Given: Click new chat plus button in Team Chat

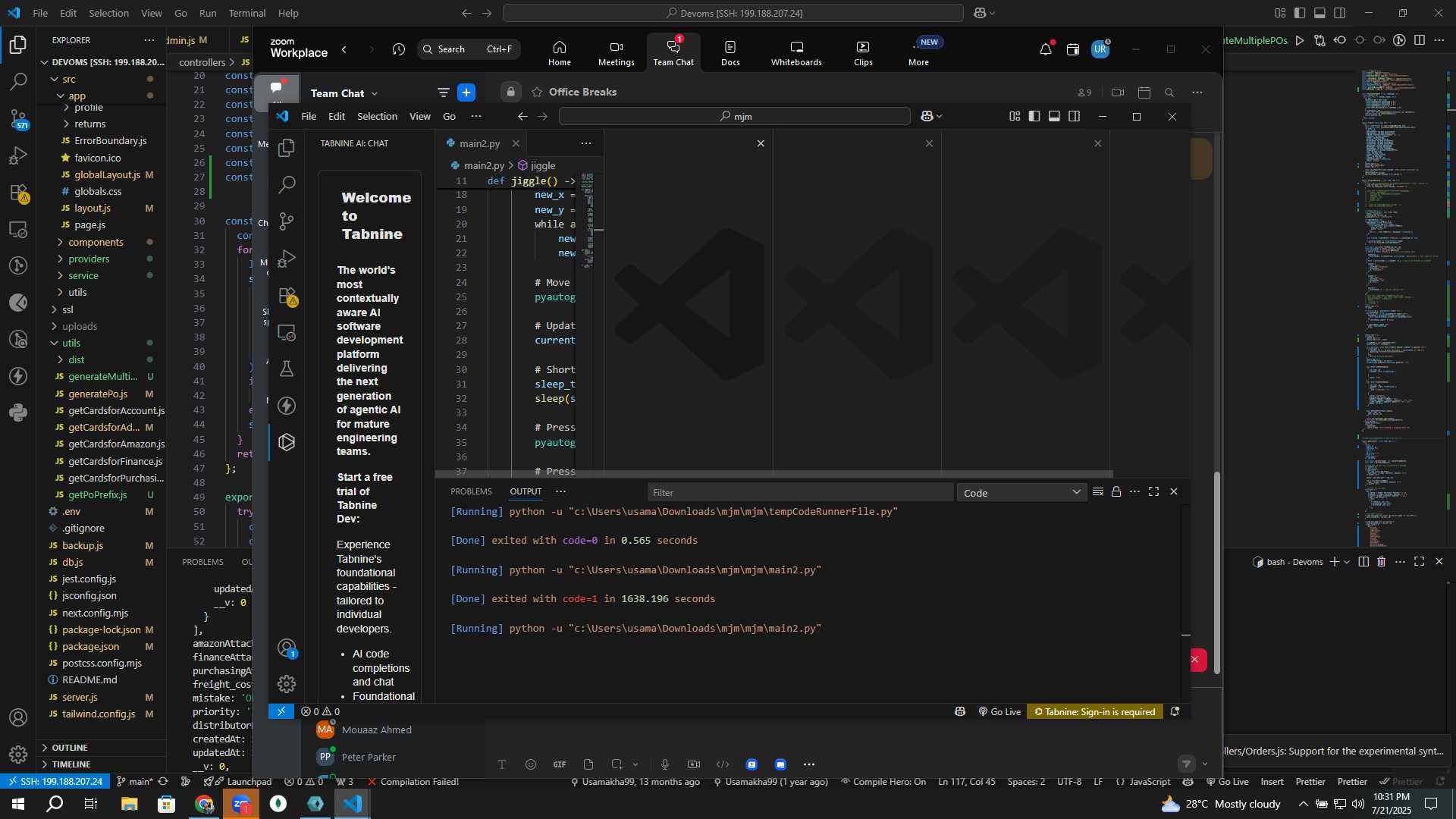Looking at the screenshot, I should [466, 93].
